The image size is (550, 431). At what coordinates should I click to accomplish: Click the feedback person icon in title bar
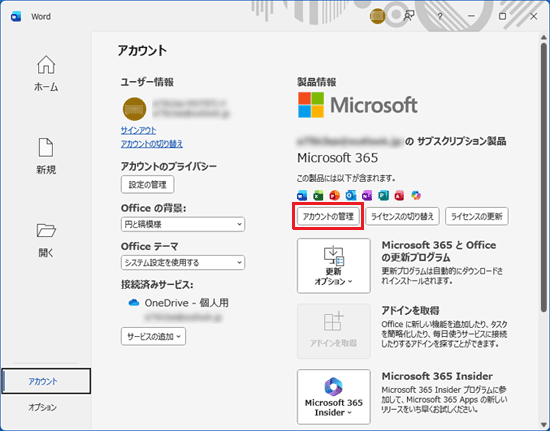[409, 16]
